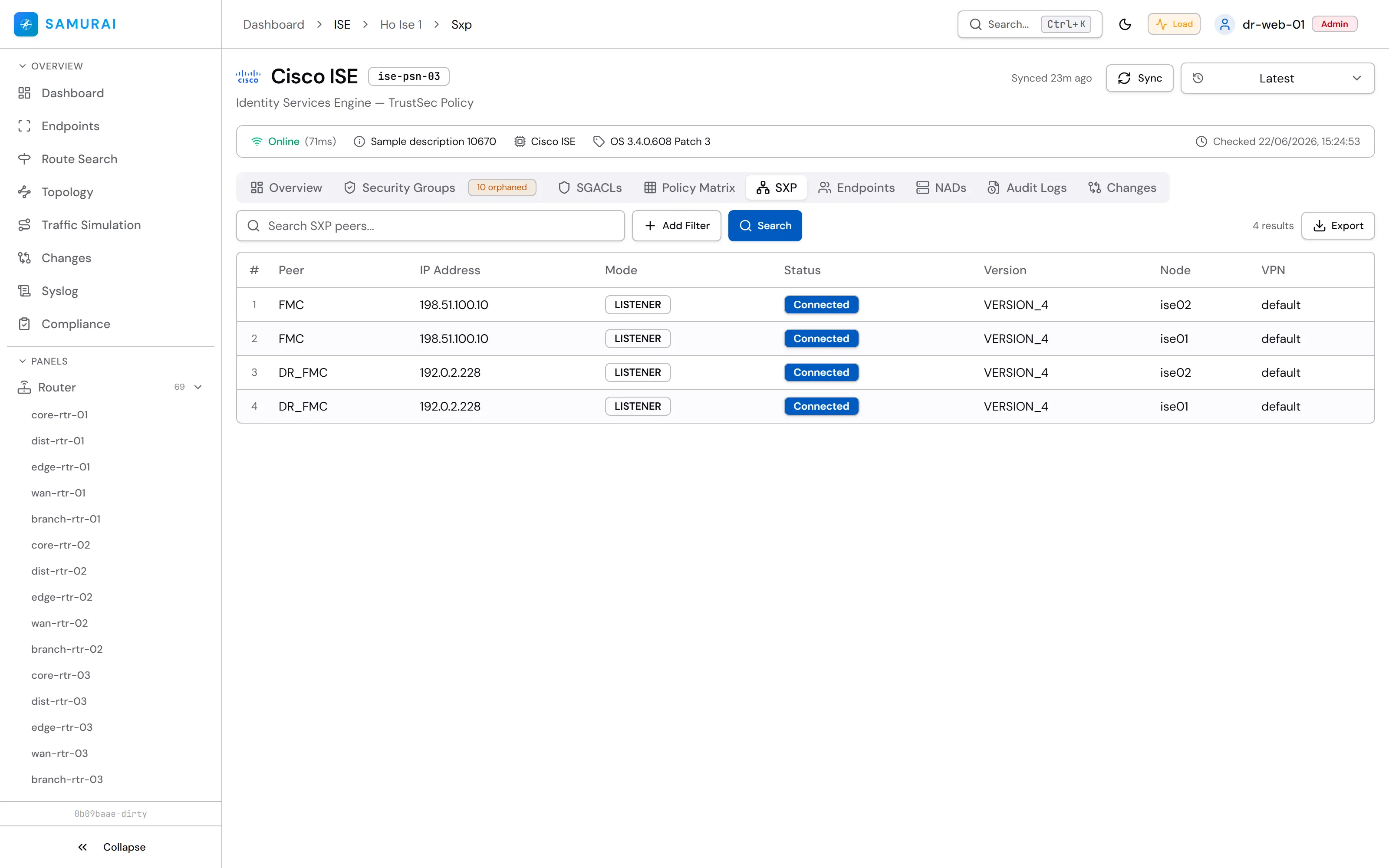Image resolution: width=1389 pixels, height=868 pixels.
Task: Switch to the device Endpoints tab
Action: point(856,188)
